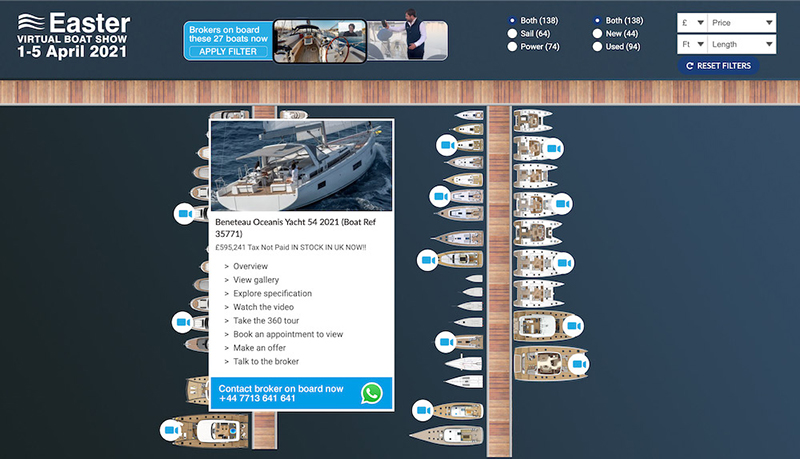Open the Ft length-unit dropdown
Screen dimensions: 800x459
[692, 44]
